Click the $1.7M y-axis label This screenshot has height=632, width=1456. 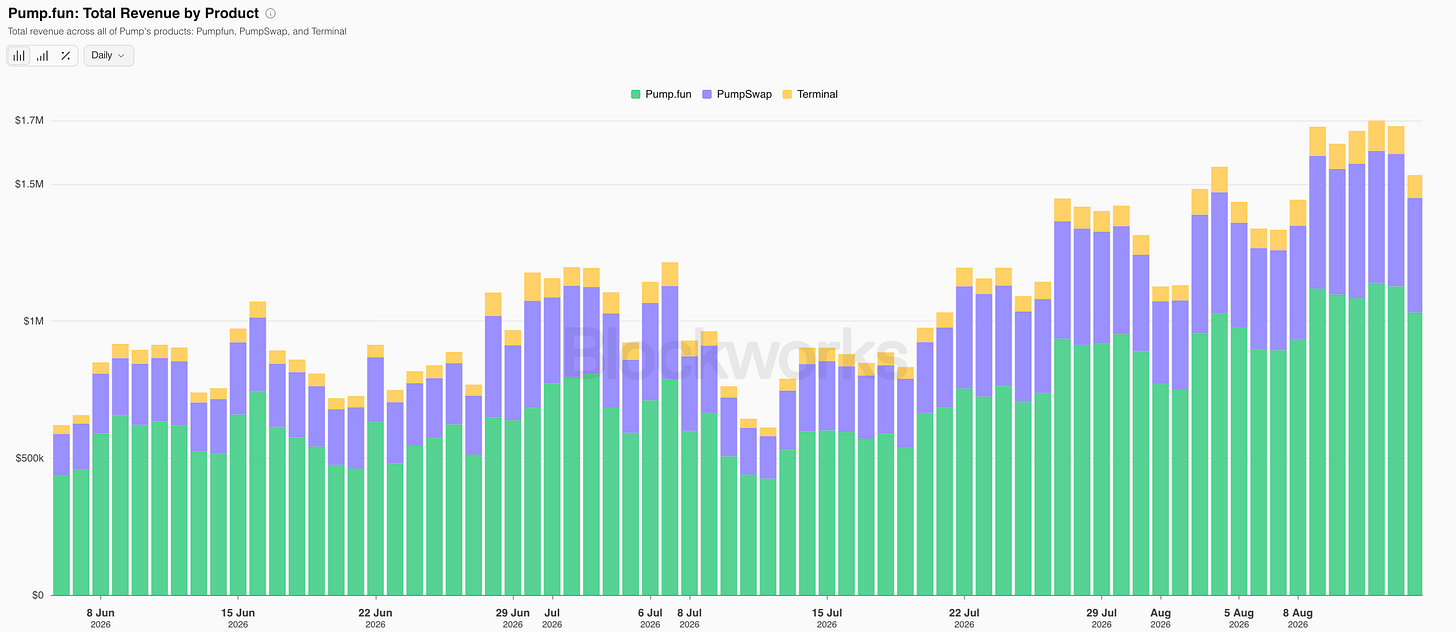pos(29,121)
